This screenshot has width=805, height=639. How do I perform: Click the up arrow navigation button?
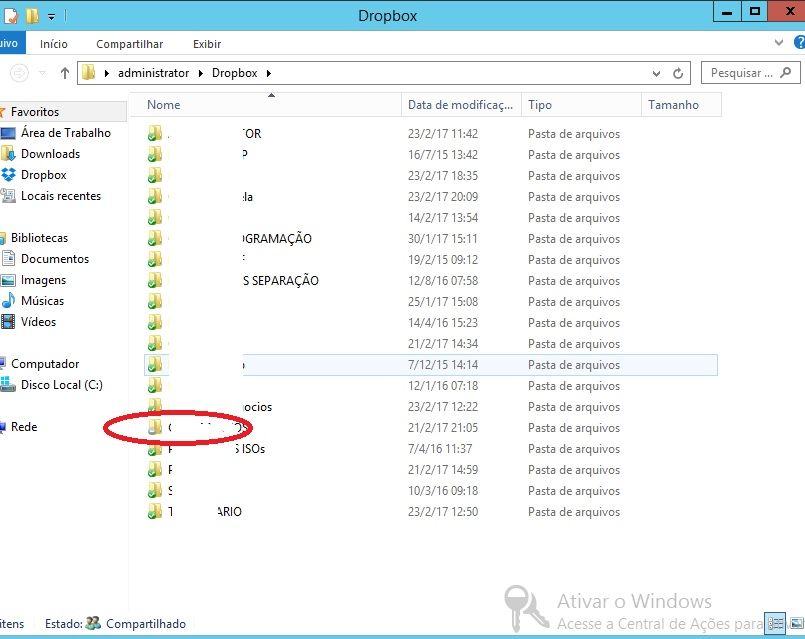pyautogui.click(x=65, y=73)
